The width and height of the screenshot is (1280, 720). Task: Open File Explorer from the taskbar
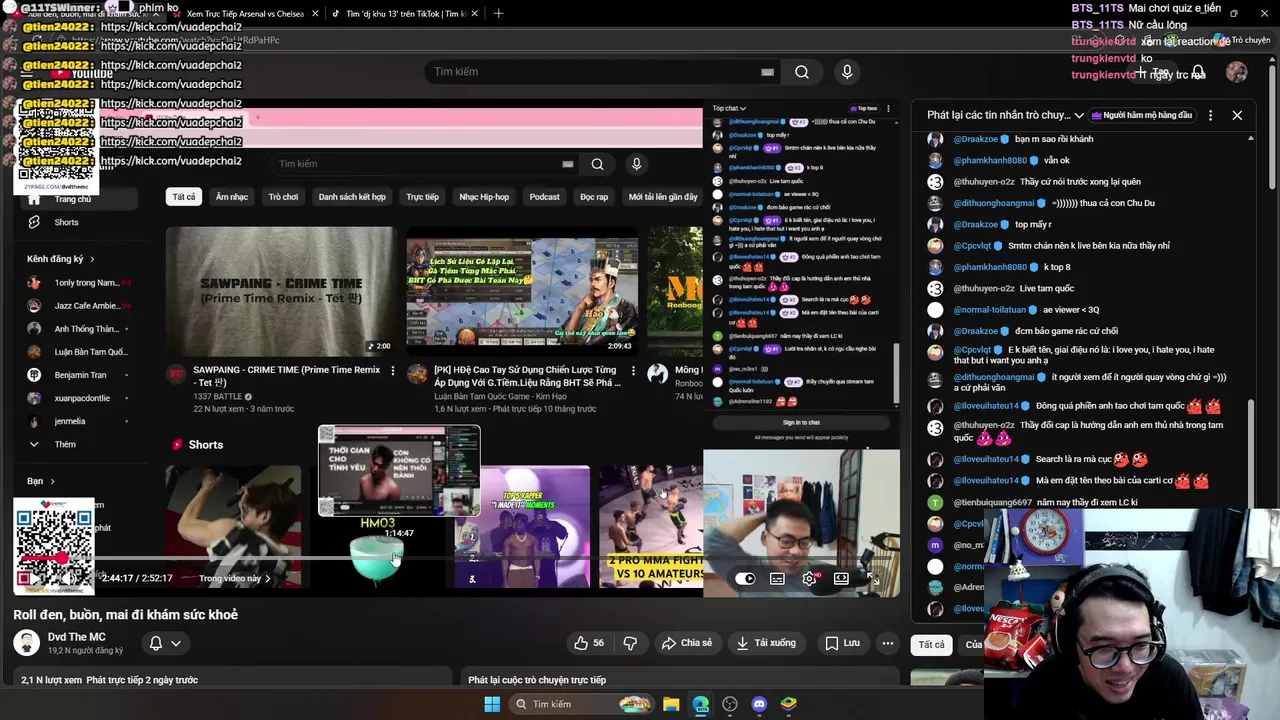click(671, 704)
